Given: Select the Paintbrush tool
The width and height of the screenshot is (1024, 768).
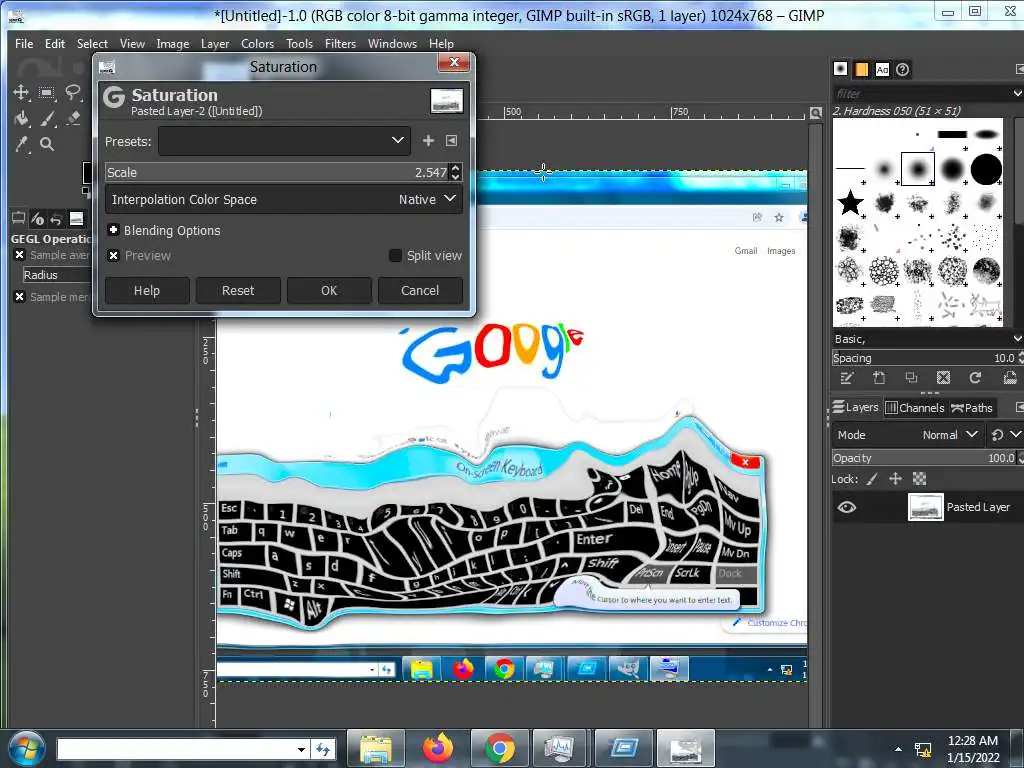Looking at the screenshot, I should [x=47, y=118].
